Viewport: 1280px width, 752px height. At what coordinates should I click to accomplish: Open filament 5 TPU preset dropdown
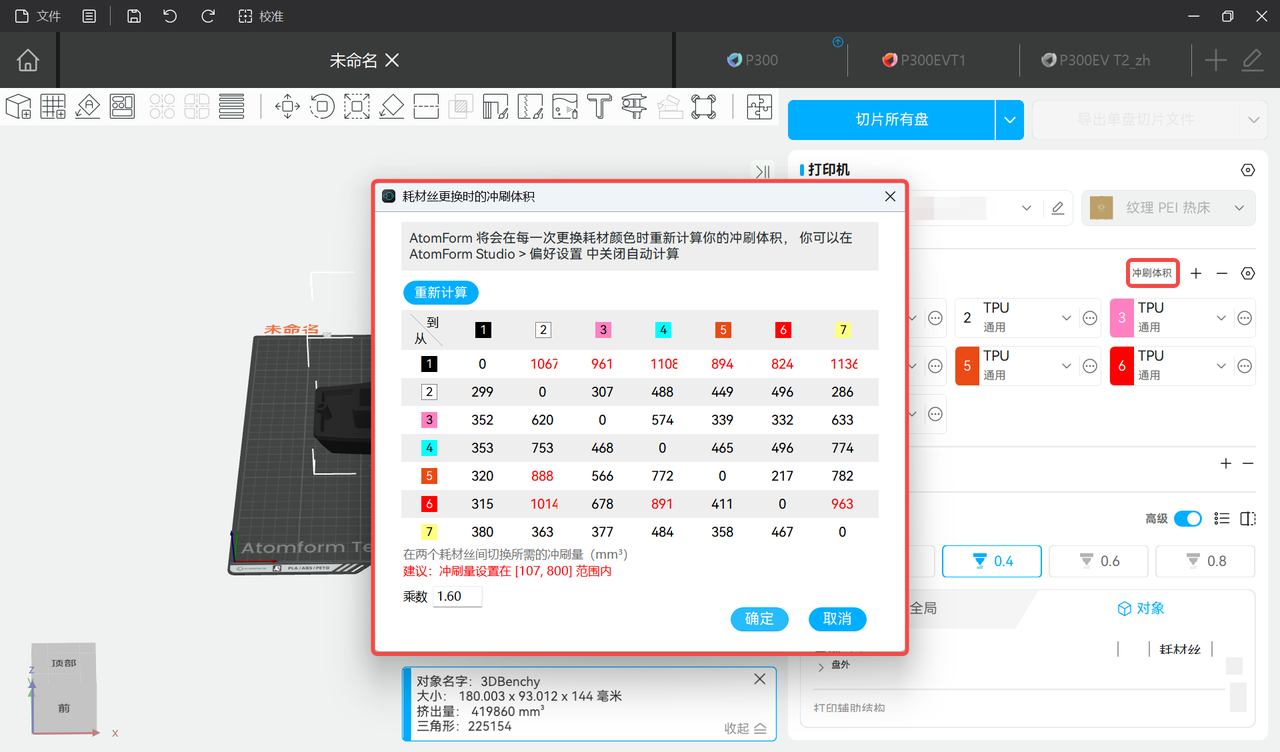coord(1065,366)
